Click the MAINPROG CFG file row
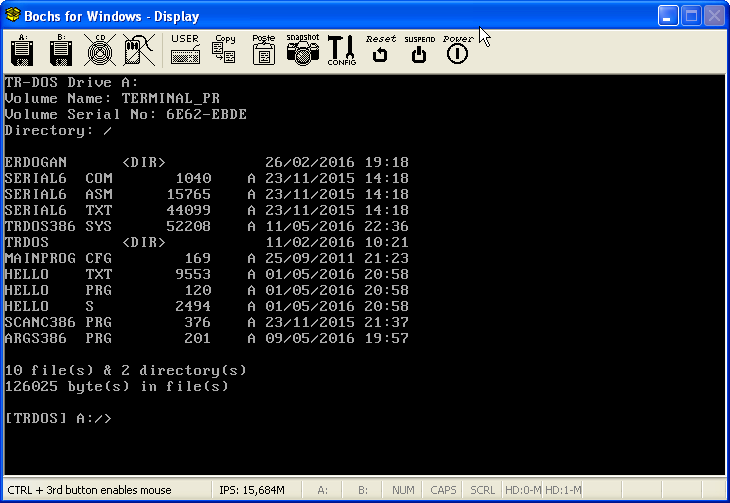This screenshot has height=503, width=730. coord(207,258)
